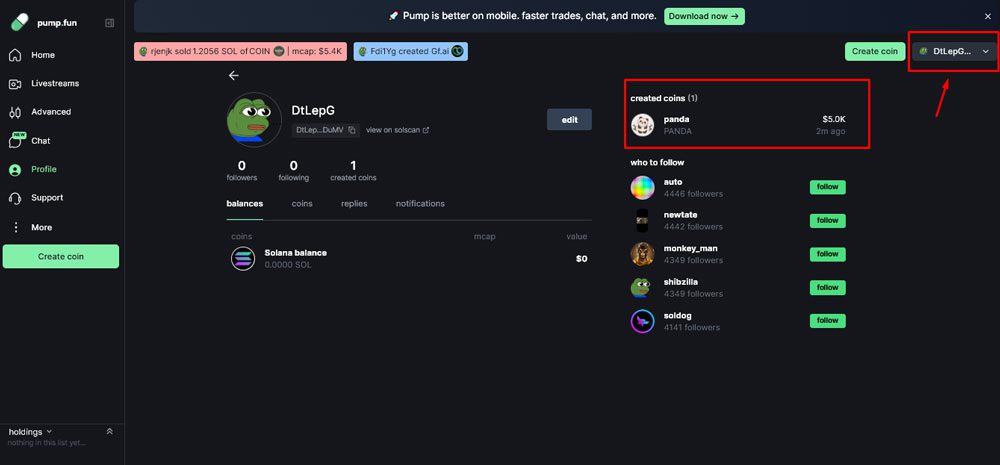The width and height of the screenshot is (1000, 465).
Task: Click the pump.fun pill logo
Action: 21,22
